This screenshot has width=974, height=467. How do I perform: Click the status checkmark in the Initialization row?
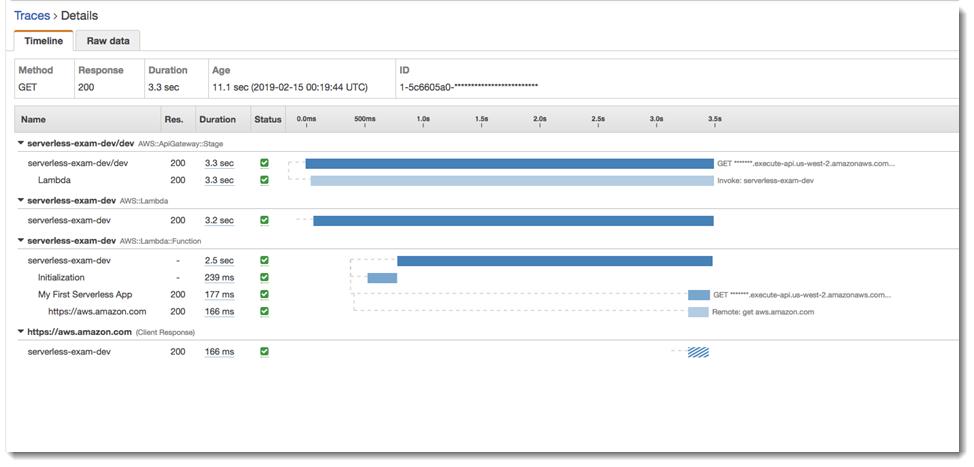point(264,277)
